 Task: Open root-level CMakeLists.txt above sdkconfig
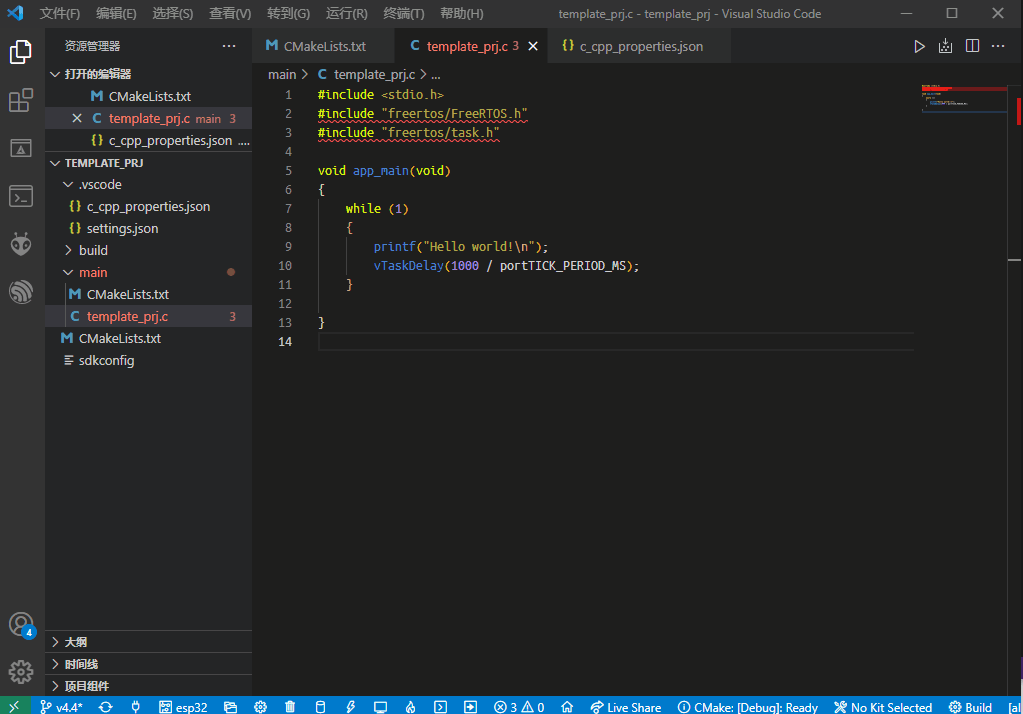click(x=148, y=338)
